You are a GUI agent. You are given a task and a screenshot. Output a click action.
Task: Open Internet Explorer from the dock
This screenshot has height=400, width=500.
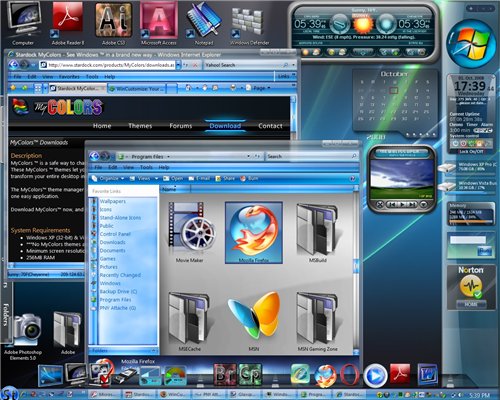300,375
